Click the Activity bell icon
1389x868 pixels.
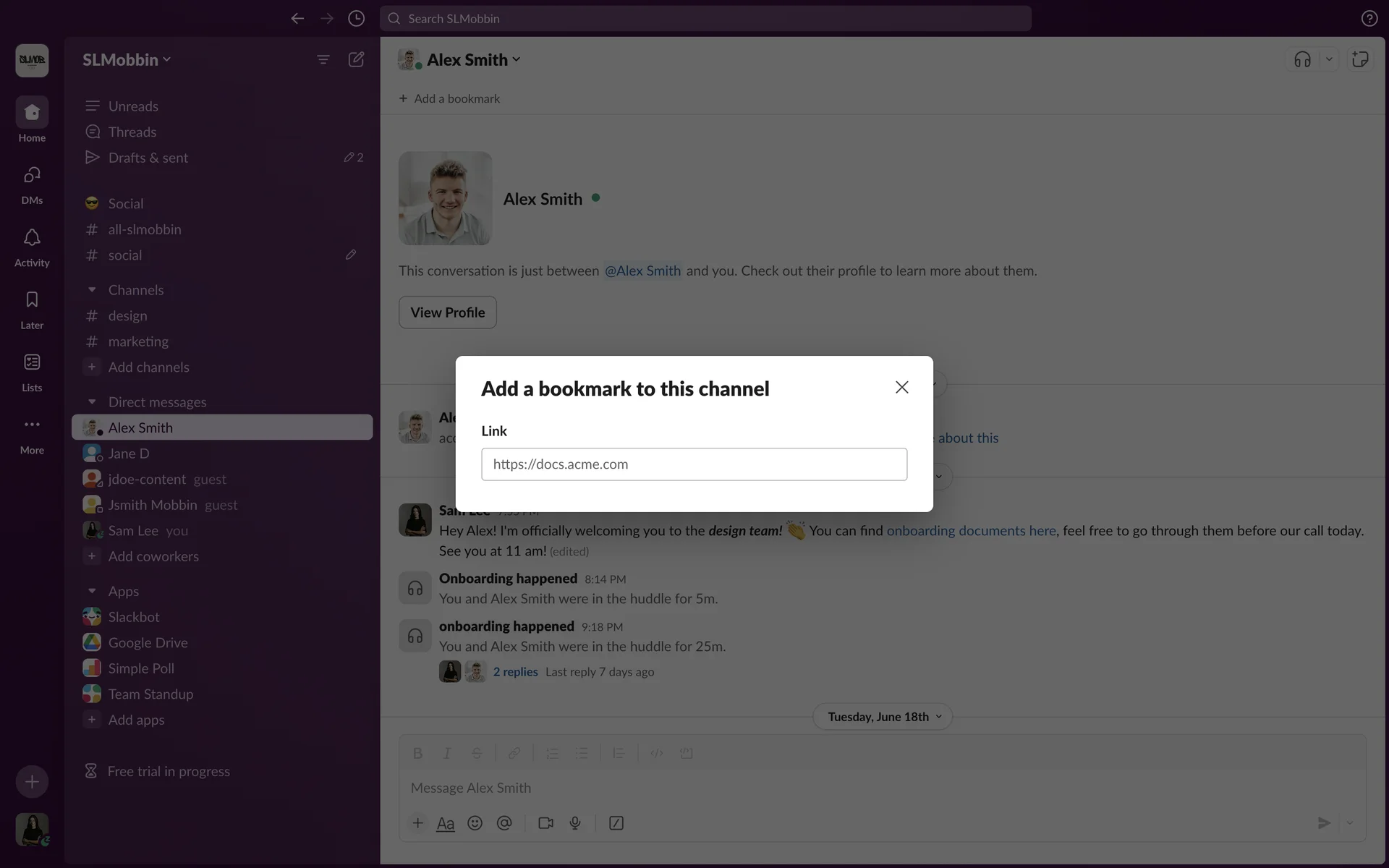click(x=32, y=238)
